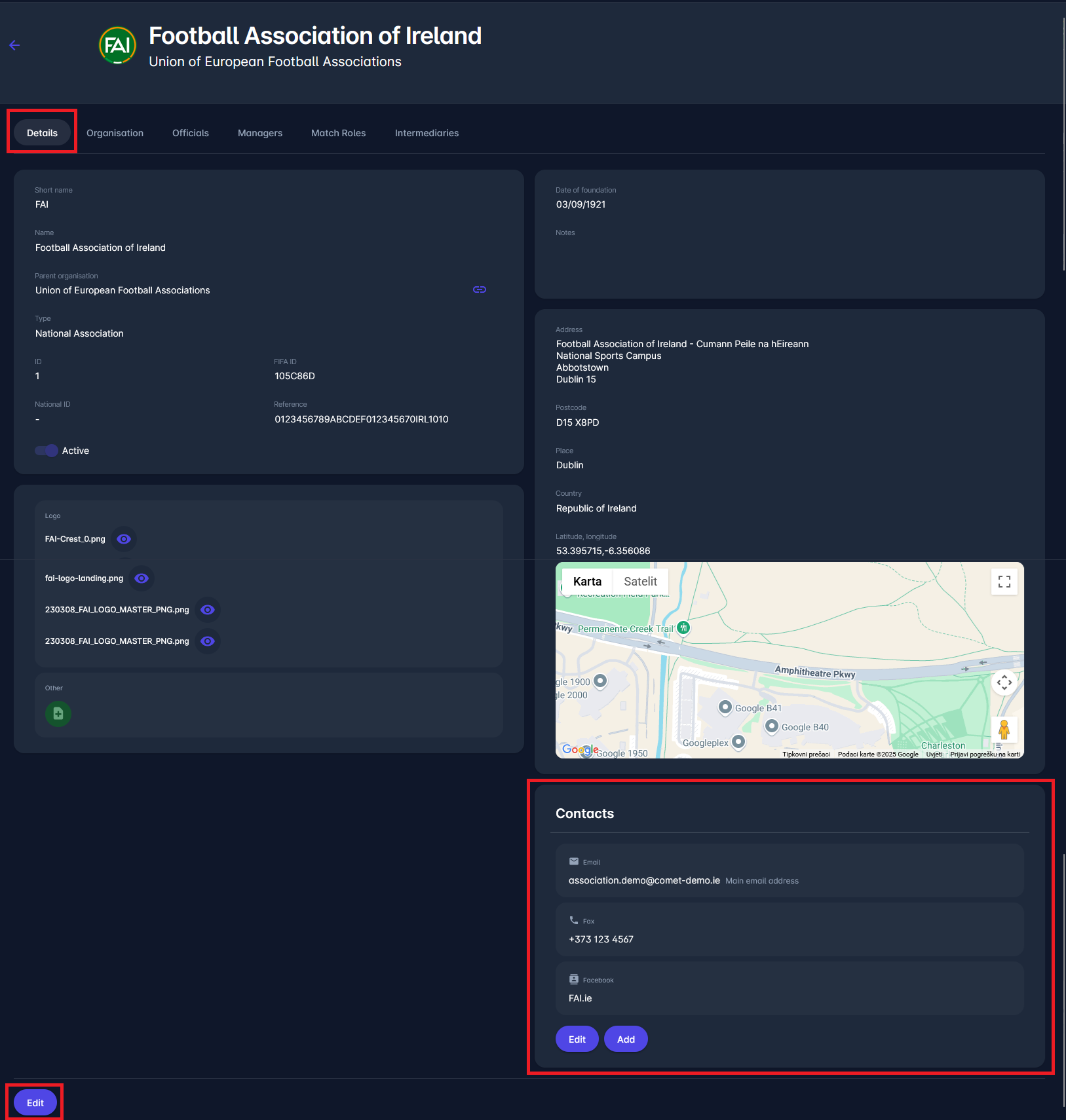Open the parent organisation link icon

click(x=480, y=289)
